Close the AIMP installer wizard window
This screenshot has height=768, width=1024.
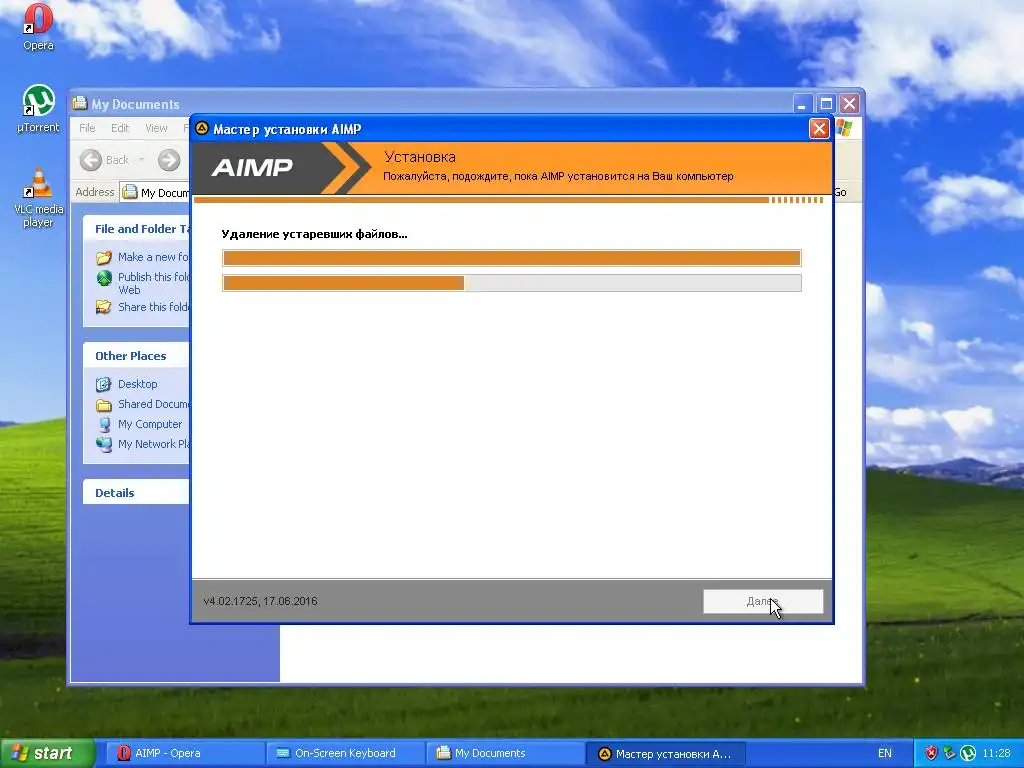coord(819,129)
